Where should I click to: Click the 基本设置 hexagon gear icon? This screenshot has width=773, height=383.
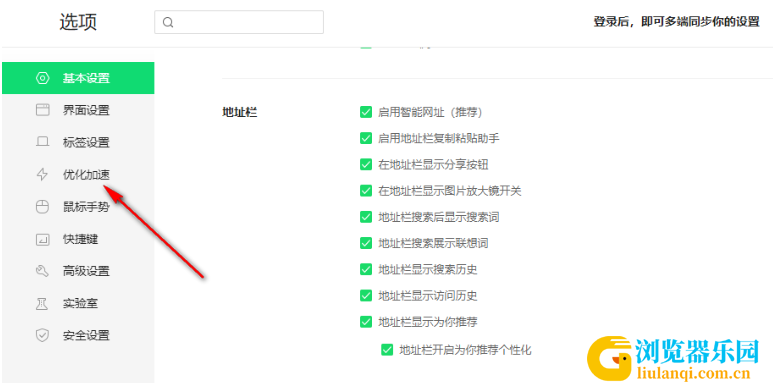pyautogui.click(x=43, y=78)
